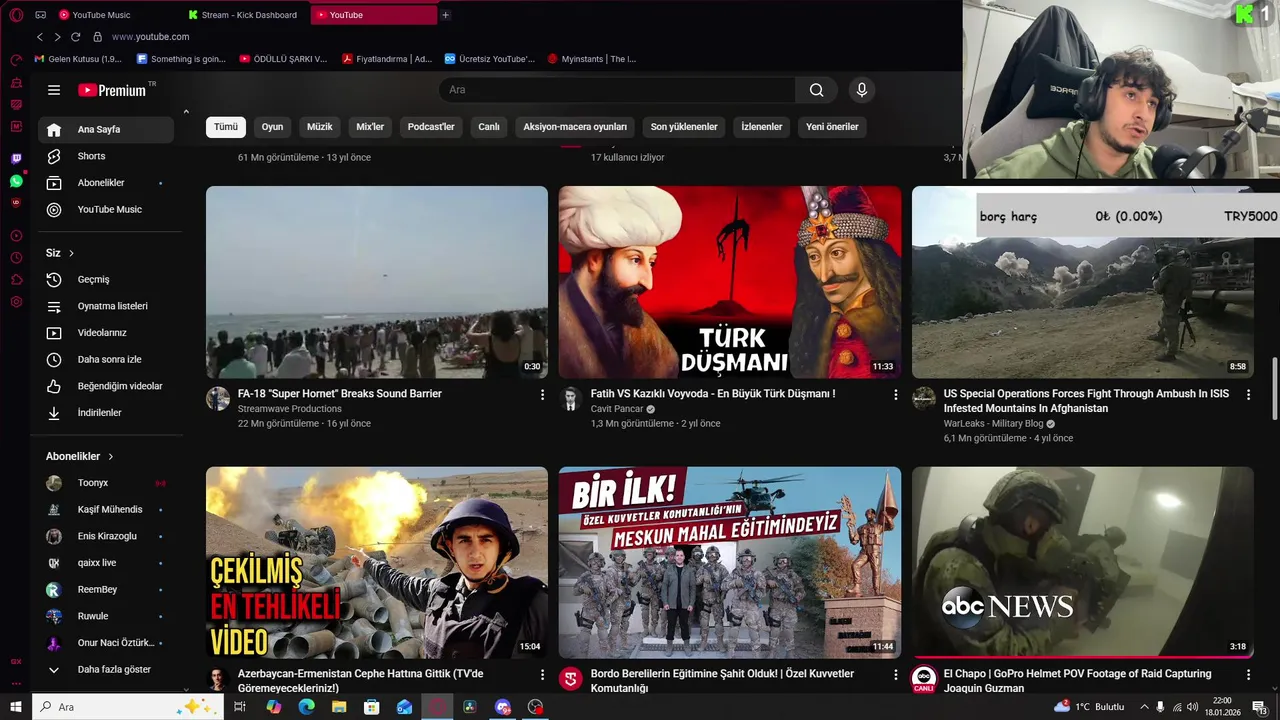Image resolution: width=1280 pixels, height=720 pixels.
Task: Open the notification center icon
Action: tap(1260, 707)
